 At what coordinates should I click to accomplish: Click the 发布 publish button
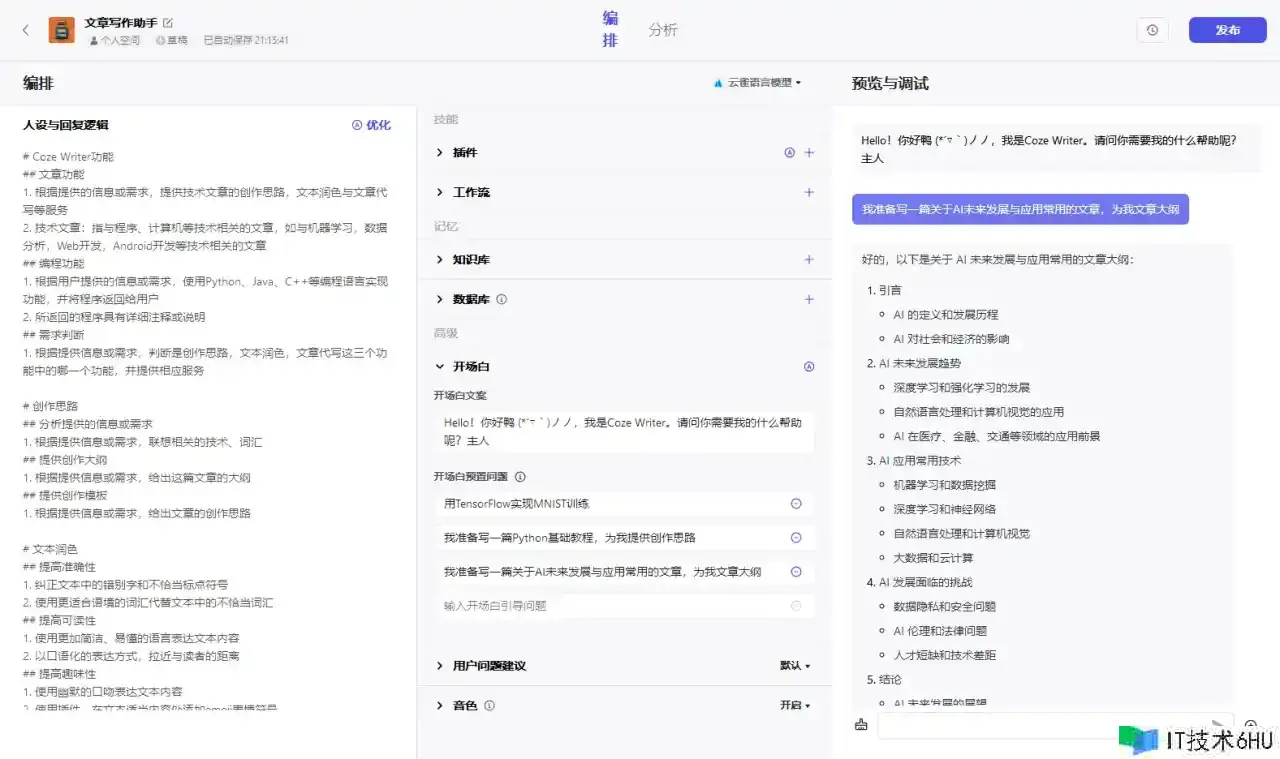coord(1228,30)
